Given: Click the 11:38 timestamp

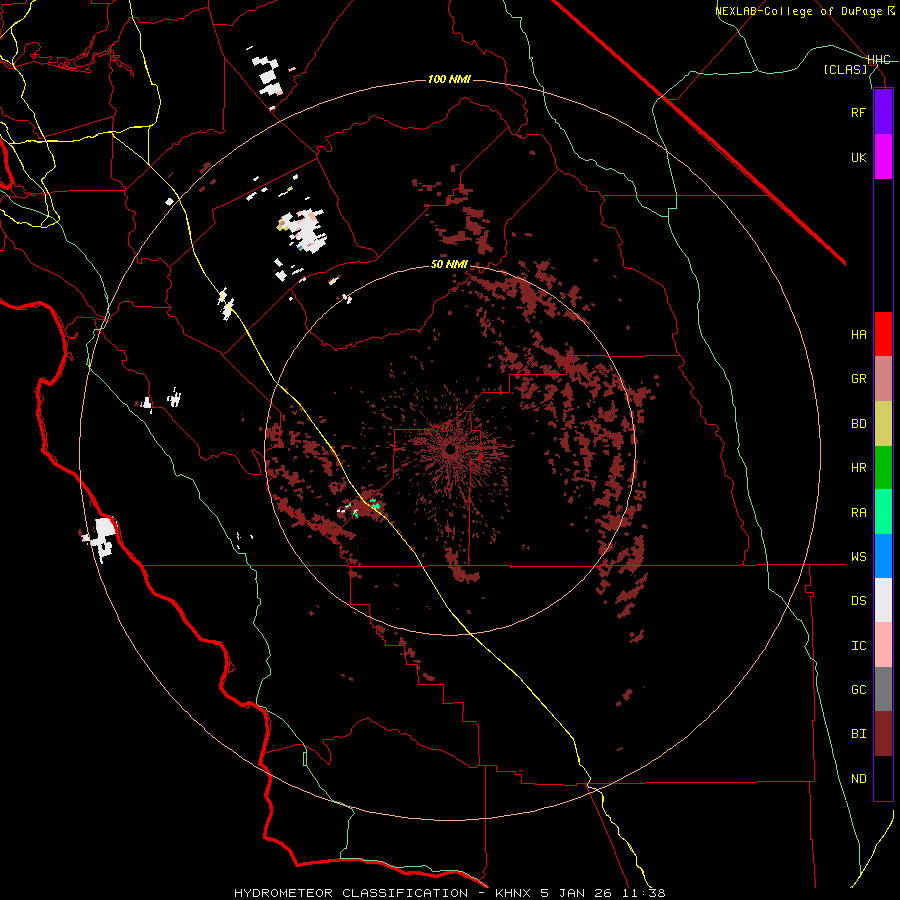Looking at the screenshot, I should [x=646, y=893].
